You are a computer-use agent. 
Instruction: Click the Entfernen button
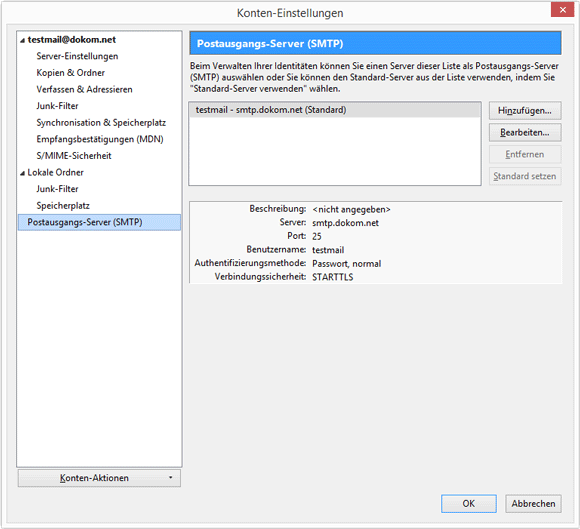point(525,154)
